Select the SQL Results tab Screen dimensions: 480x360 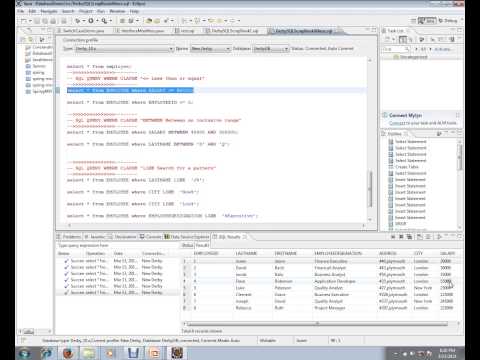tap(230, 237)
